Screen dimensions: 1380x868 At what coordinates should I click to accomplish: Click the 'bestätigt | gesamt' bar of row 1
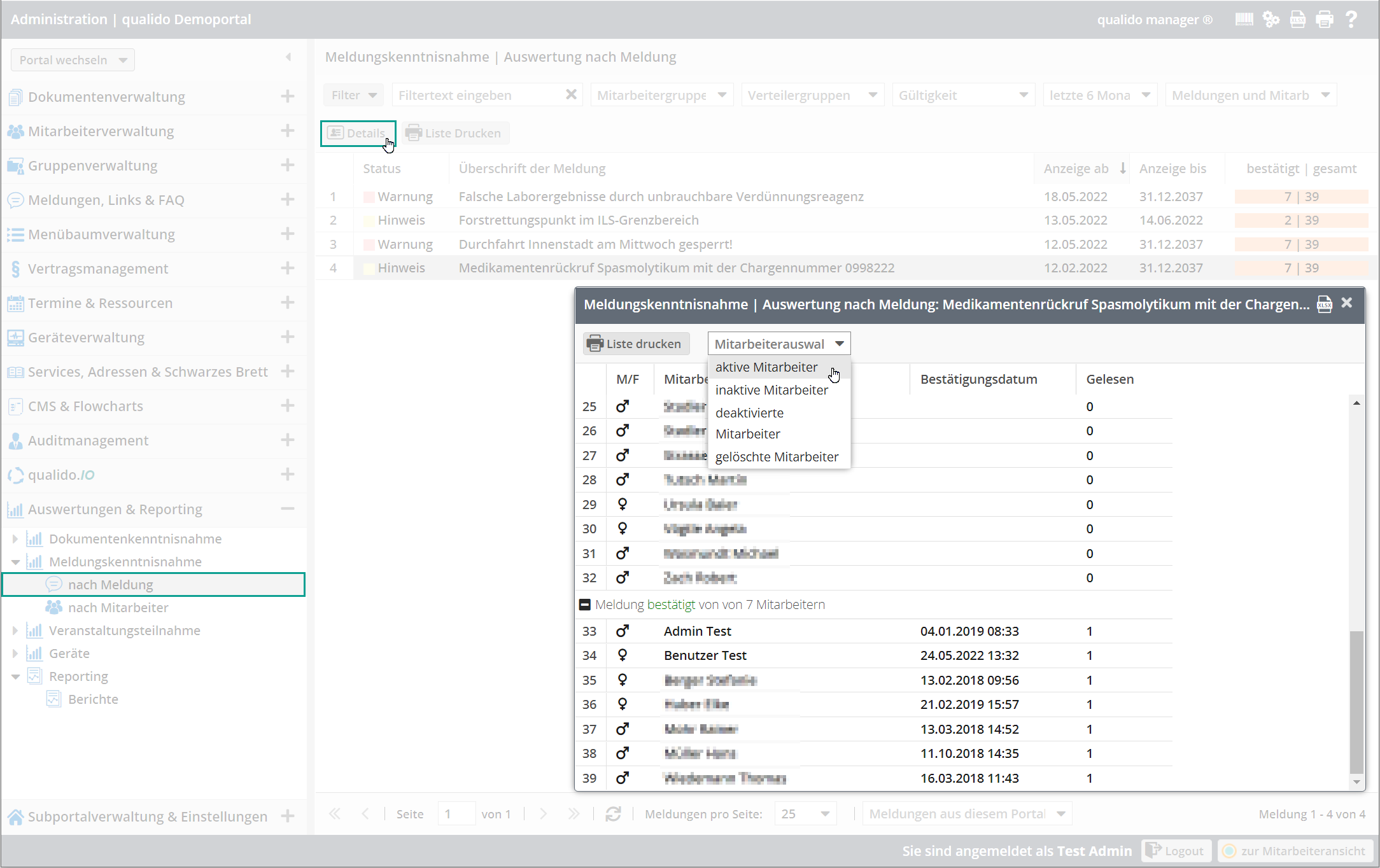1301,197
